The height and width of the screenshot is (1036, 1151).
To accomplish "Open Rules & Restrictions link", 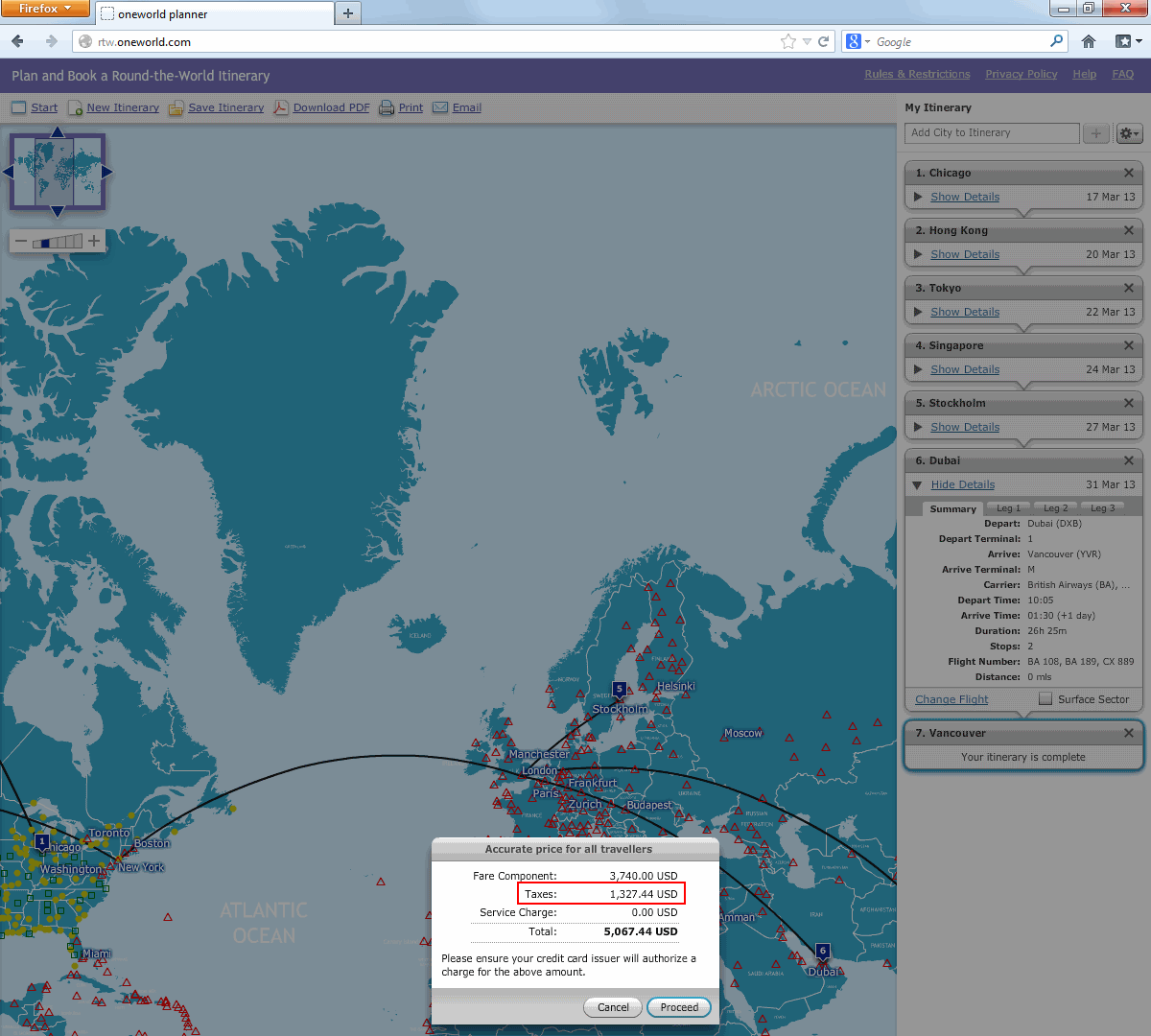I will 917,74.
